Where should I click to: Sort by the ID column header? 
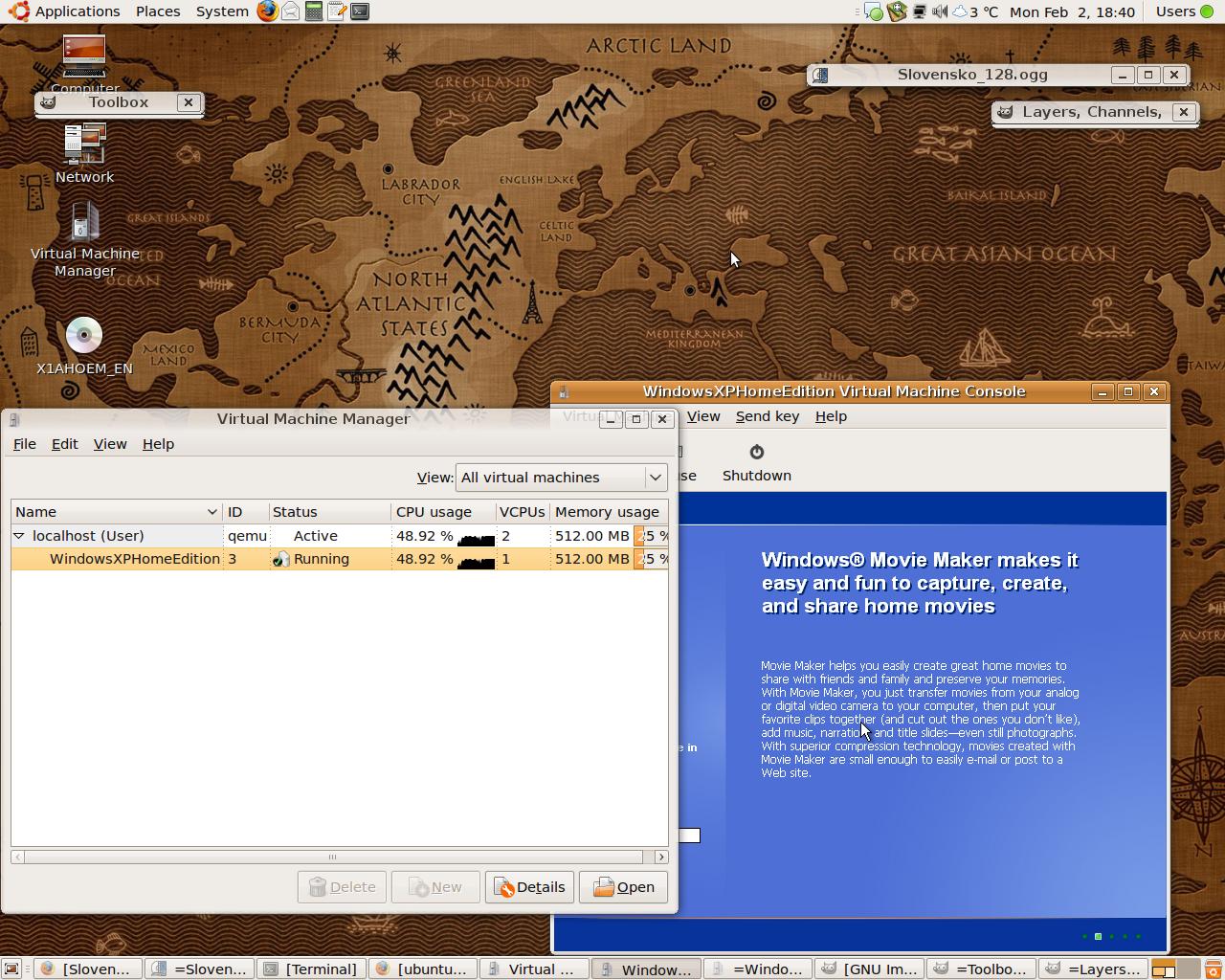pyautogui.click(x=246, y=512)
